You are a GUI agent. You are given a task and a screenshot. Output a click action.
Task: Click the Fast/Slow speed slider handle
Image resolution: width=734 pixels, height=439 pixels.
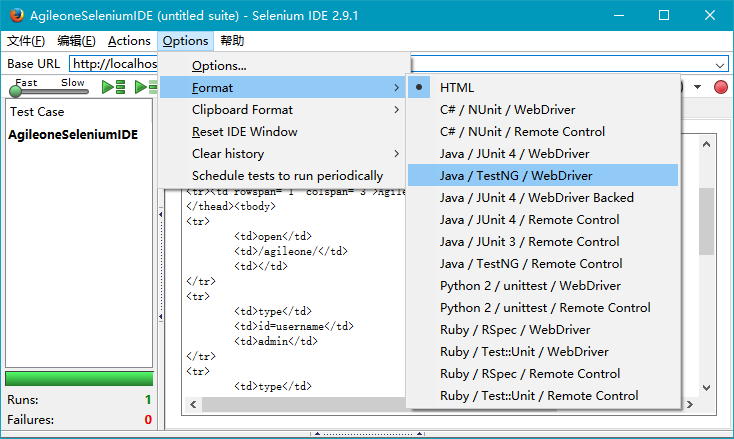[x=15, y=91]
